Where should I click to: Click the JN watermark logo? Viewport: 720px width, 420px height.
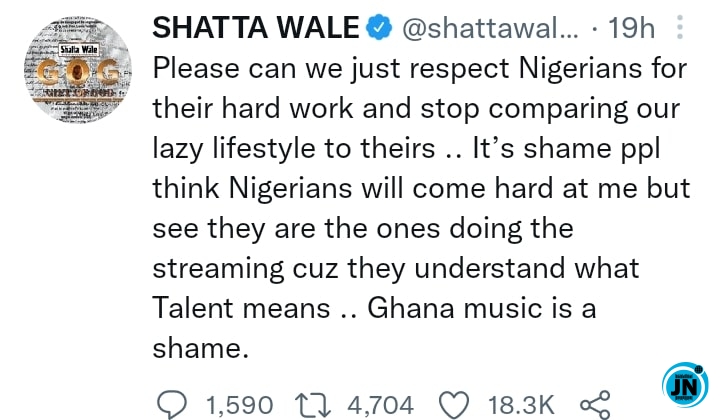pyautogui.click(x=686, y=385)
